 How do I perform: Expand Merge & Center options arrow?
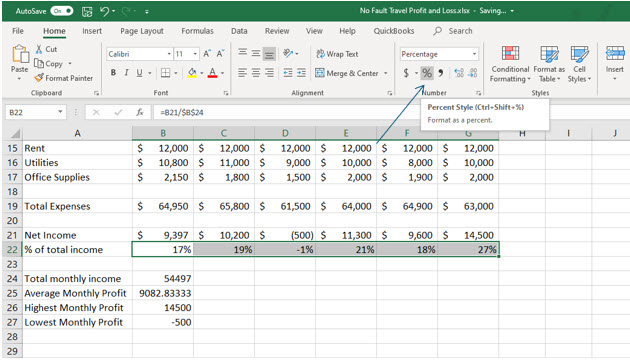386,73
